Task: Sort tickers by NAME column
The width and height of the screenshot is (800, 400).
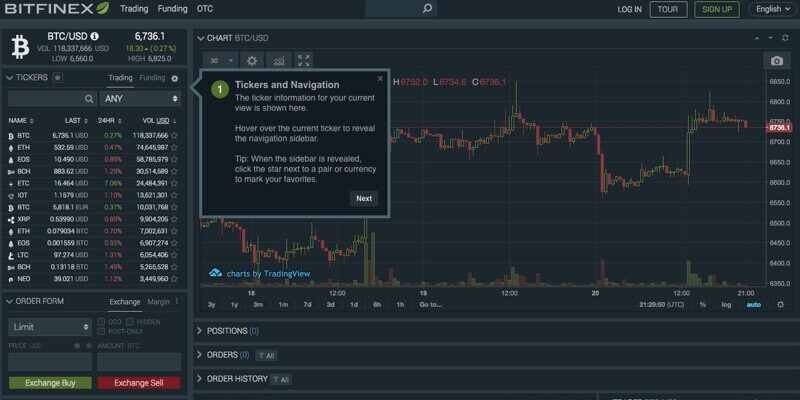Action: 21,121
